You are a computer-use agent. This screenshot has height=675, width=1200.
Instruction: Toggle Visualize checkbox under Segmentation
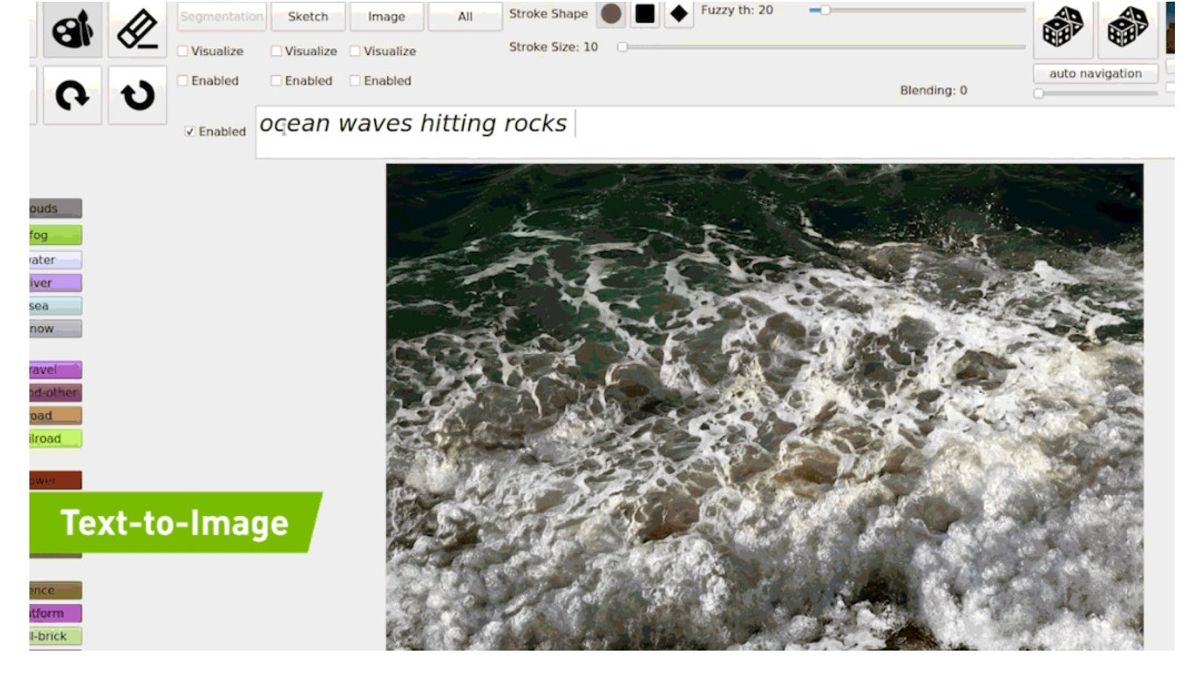183,51
